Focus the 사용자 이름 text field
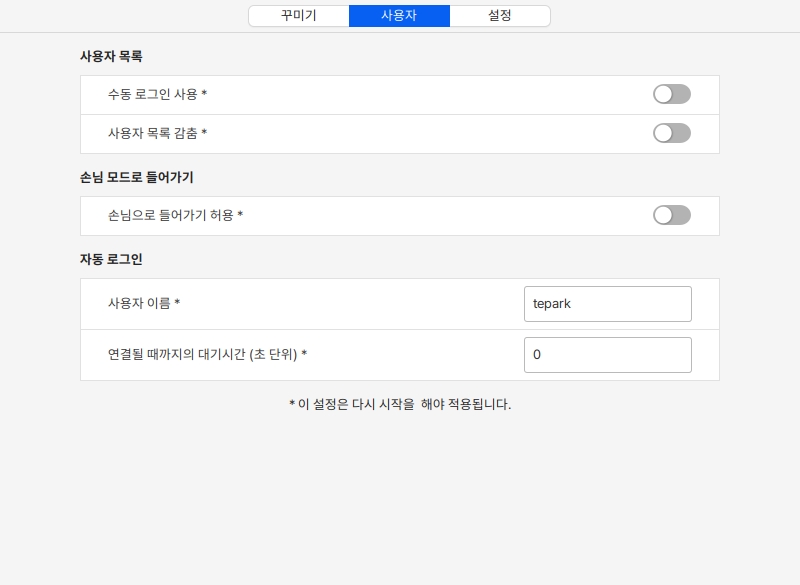800x585 pixels. pyautogui.click(x=607, y=304)
